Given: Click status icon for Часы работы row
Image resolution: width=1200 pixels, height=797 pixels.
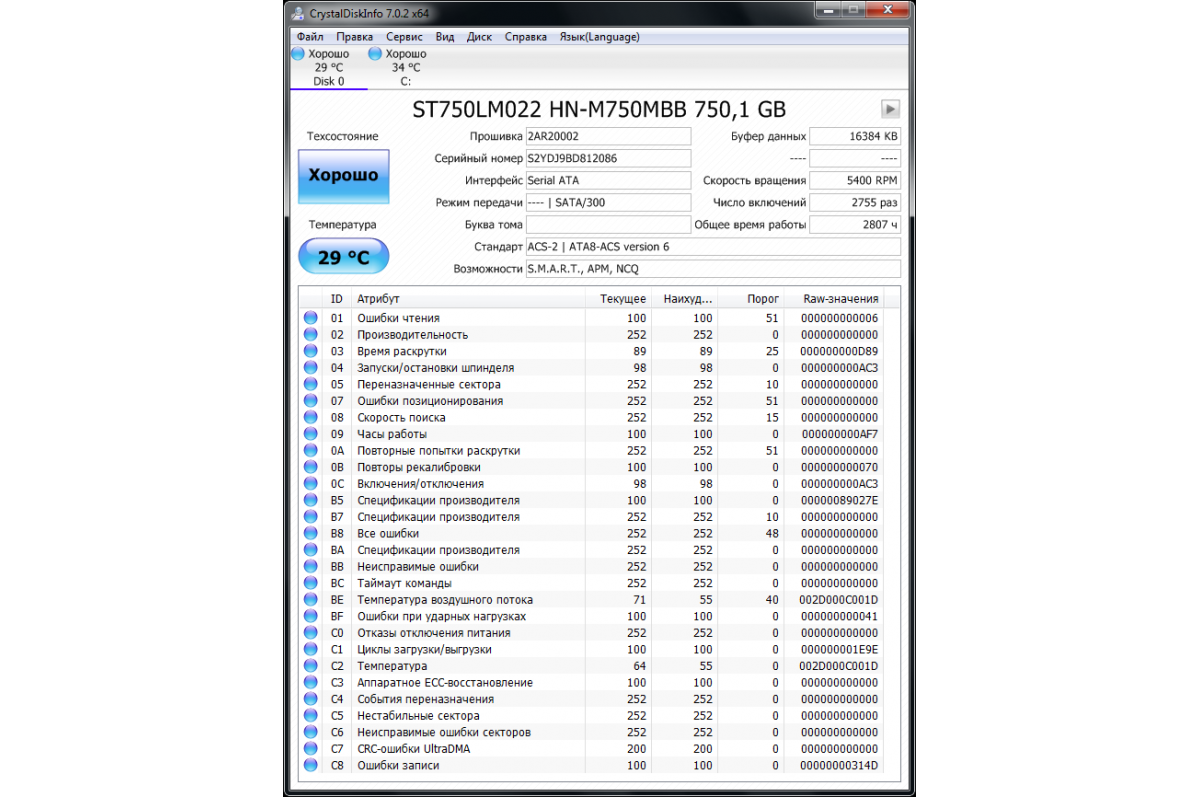Looking at the screenshot, I should coord(311,434).
